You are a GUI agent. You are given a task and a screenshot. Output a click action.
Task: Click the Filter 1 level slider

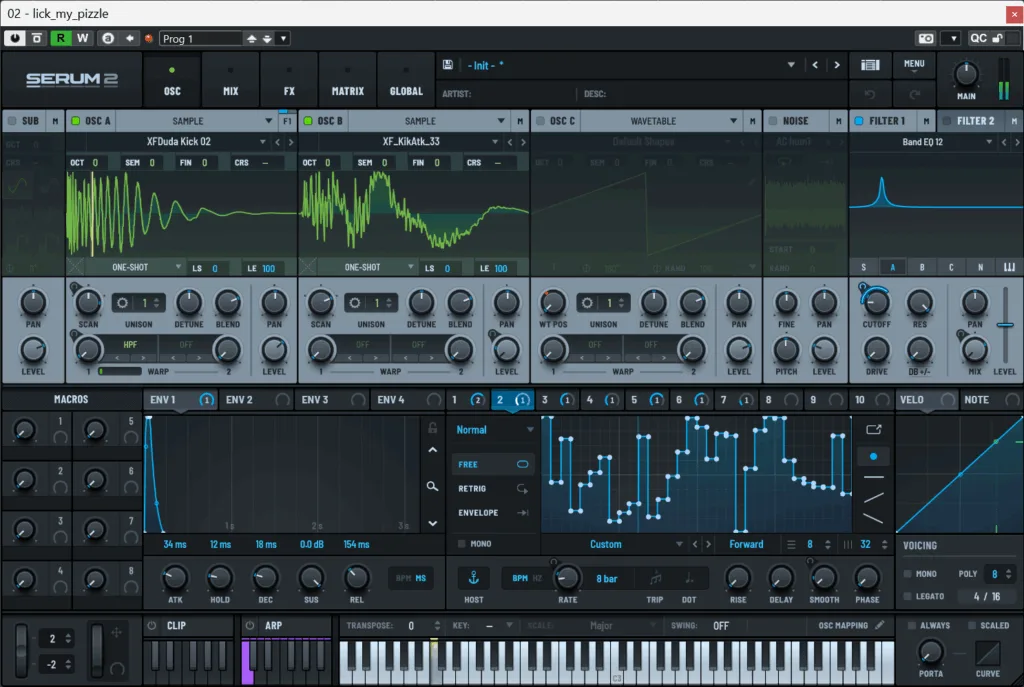[x=1004, y=325]
